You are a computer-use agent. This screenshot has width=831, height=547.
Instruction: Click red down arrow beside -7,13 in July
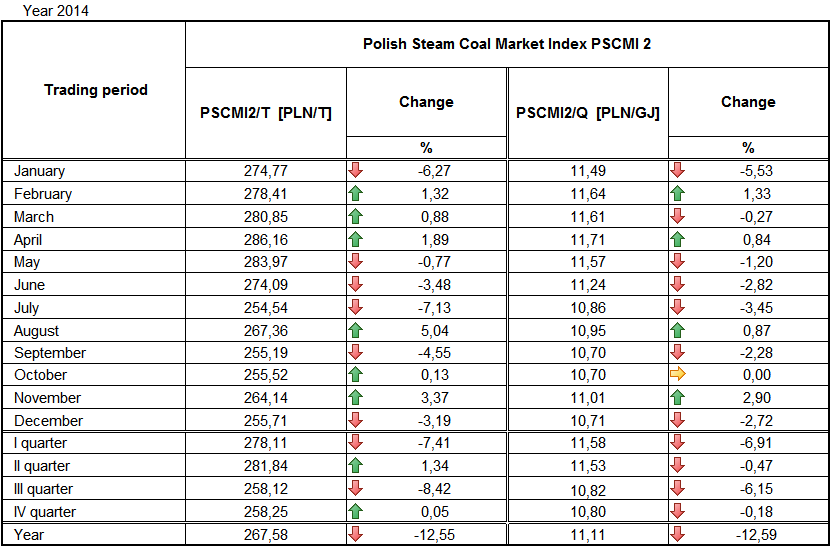[x=355, y=308]
